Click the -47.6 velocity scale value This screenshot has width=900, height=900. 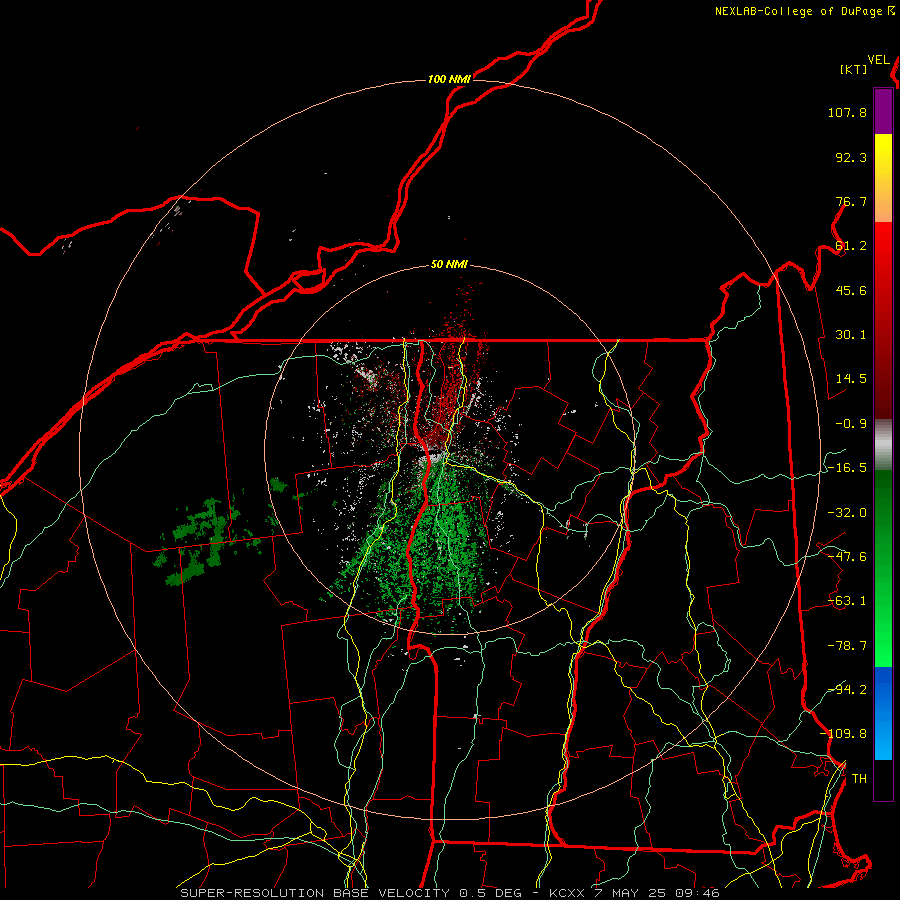point(847,557)
